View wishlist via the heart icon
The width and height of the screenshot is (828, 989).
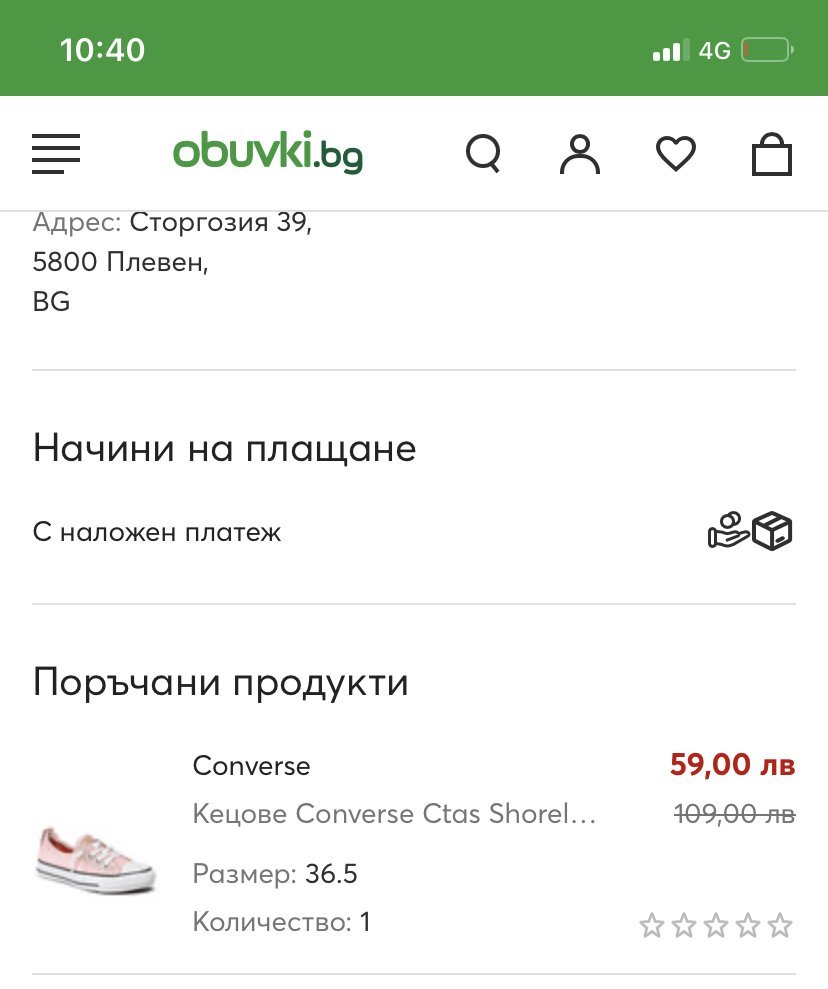675,154
